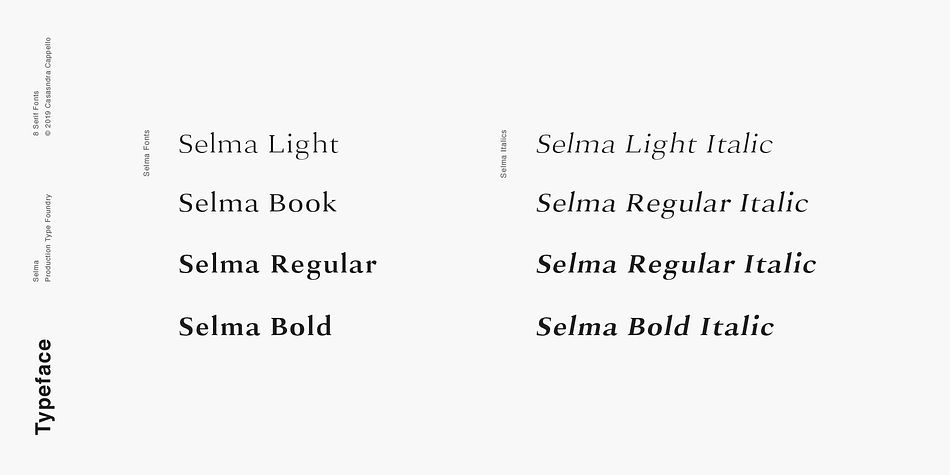
Task: Pick the Selma Bold font sample
Action: 255,326
